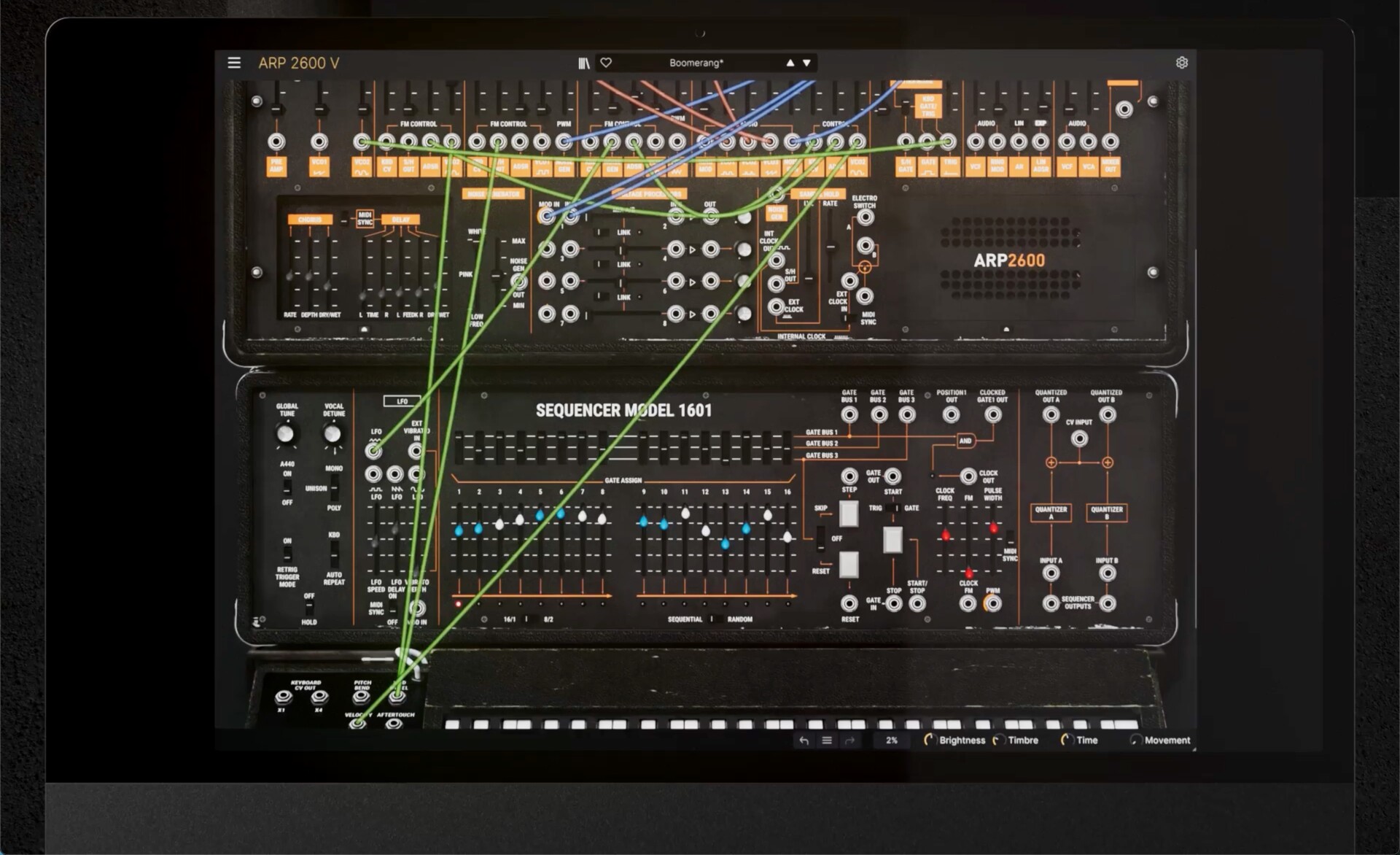Select the previous preset with the up arrow
Screen dimensions: 1400x855
click(790, 63)
